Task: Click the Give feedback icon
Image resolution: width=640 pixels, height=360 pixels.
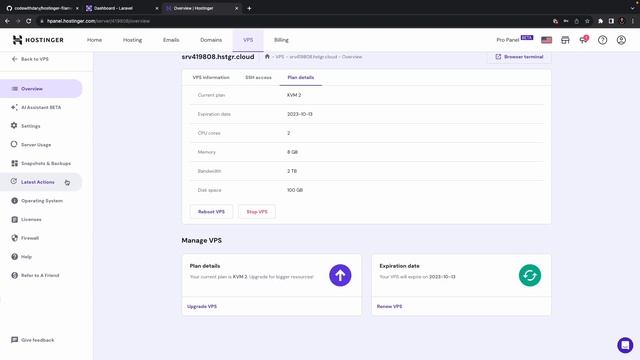Action: click(14, 340)
